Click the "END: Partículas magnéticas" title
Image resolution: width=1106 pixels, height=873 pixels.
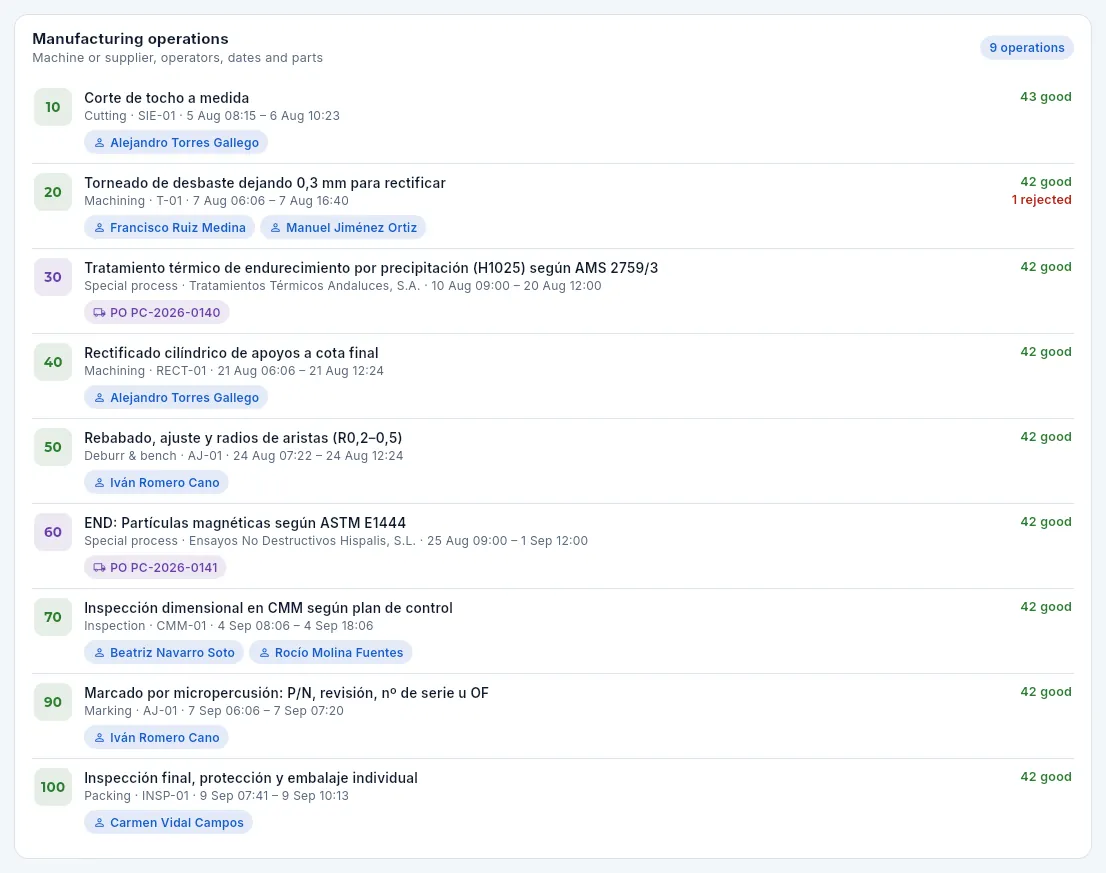click(x=245, y=523)
